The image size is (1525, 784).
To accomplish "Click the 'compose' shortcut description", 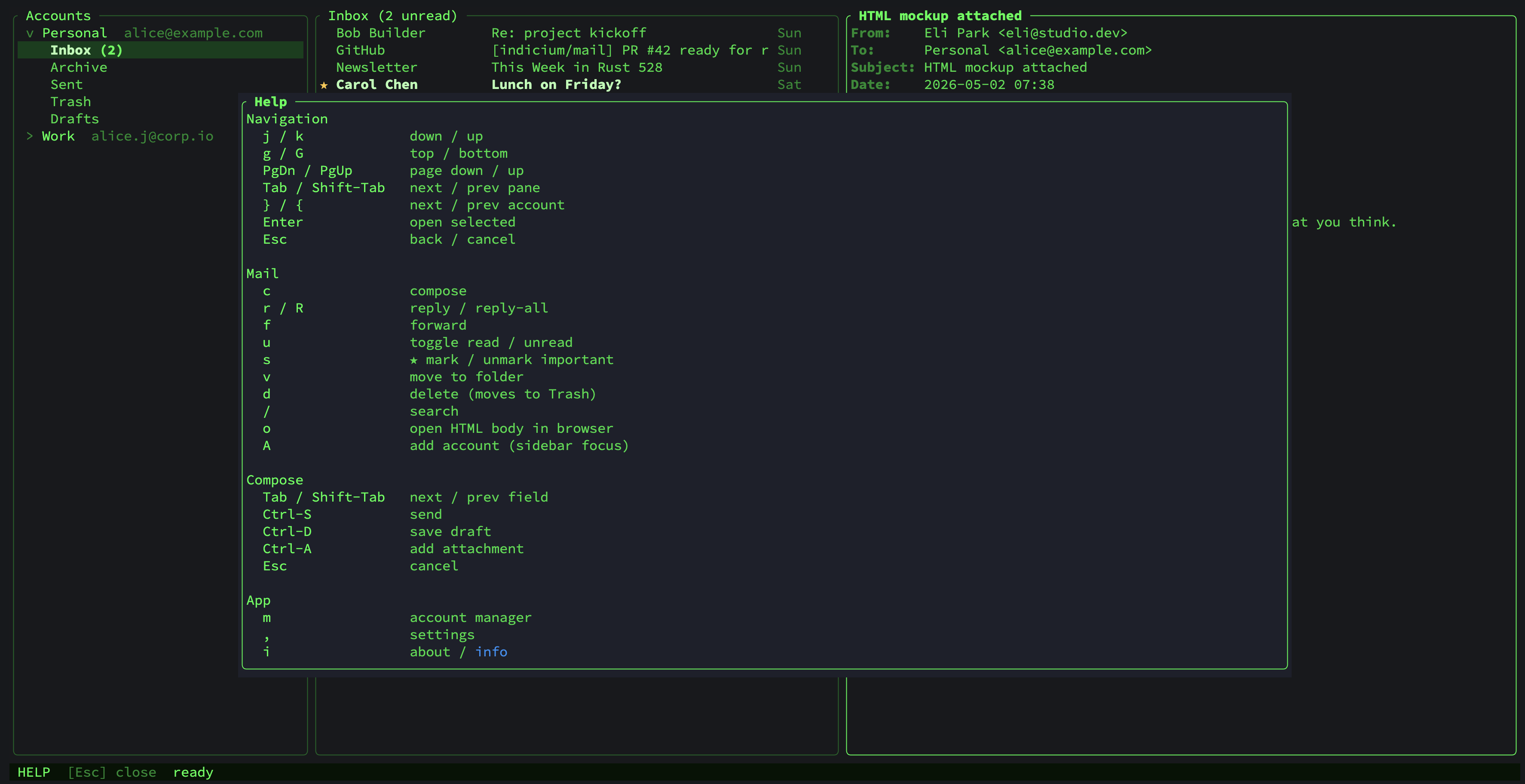I will pos(438,291).
